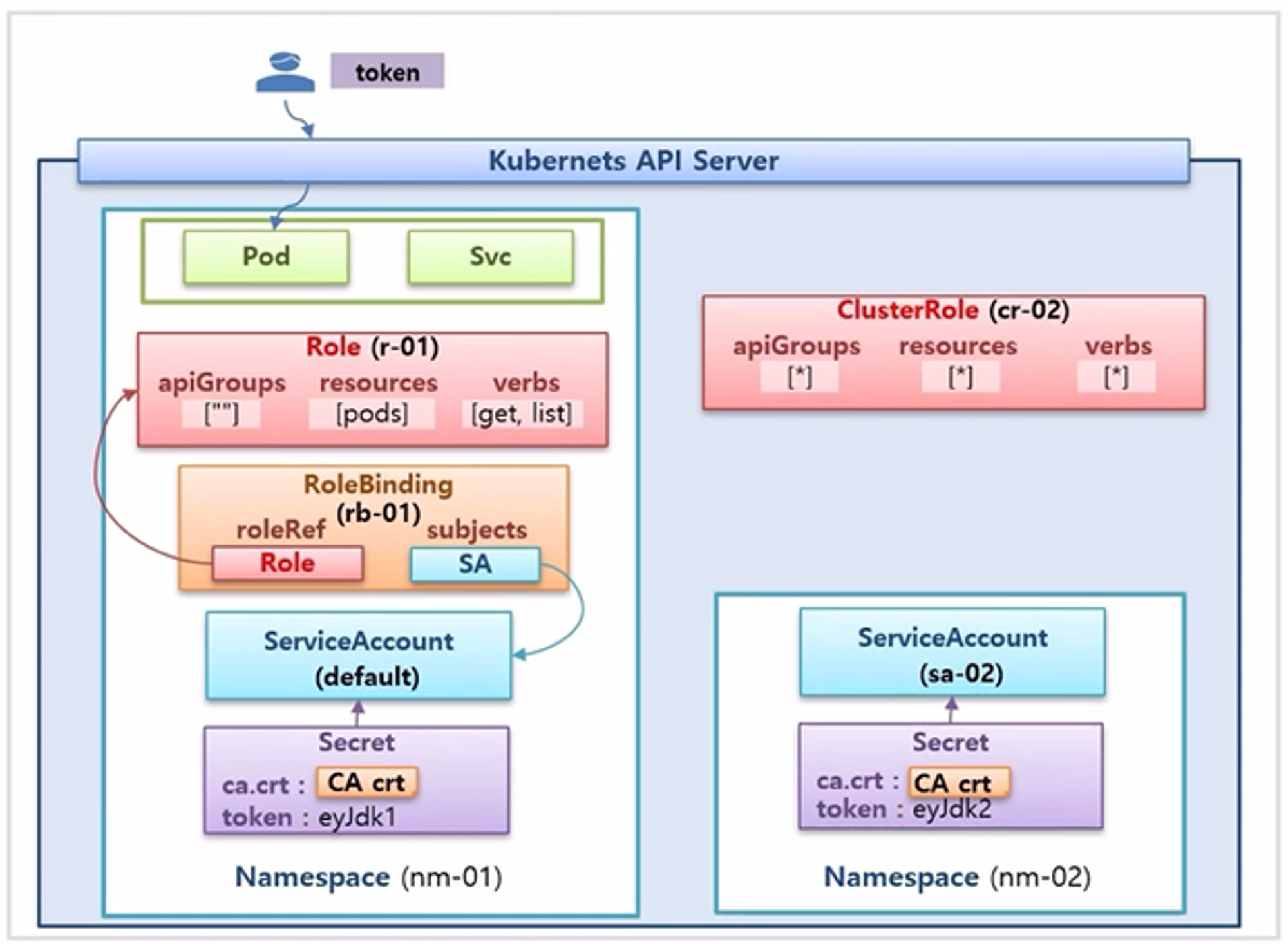
Task: Click the roleRef label
Action: (281, 530)
